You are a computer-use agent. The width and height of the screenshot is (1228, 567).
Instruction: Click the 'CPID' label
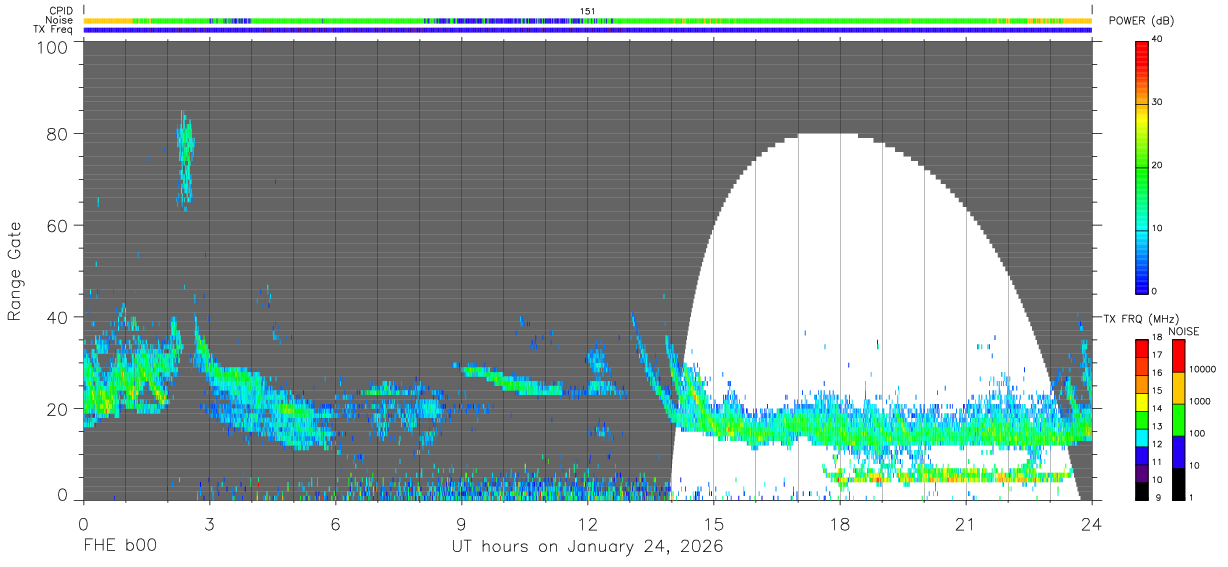tap(60, 10)
